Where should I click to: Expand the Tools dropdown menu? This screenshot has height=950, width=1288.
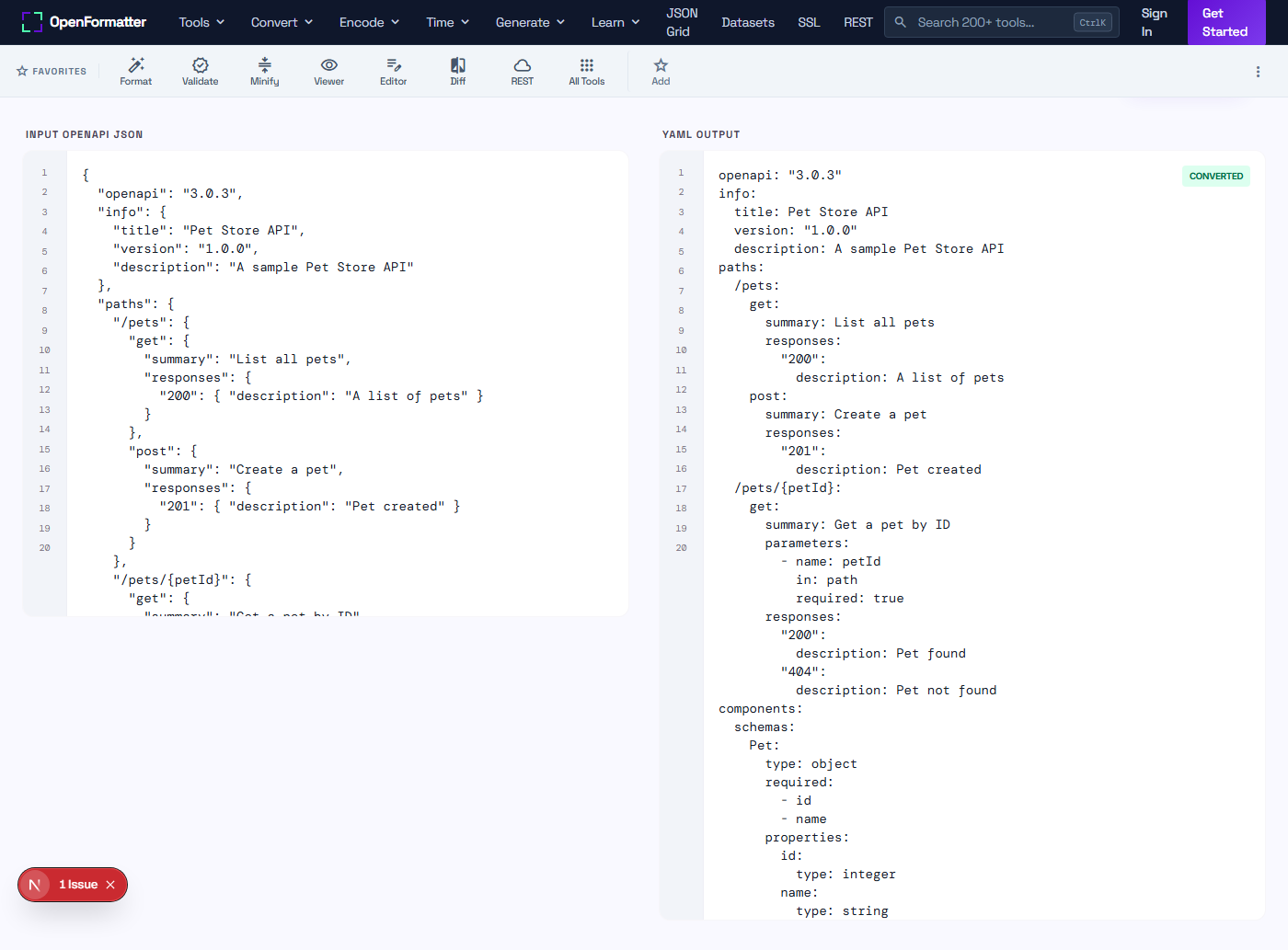click(201, 22)
